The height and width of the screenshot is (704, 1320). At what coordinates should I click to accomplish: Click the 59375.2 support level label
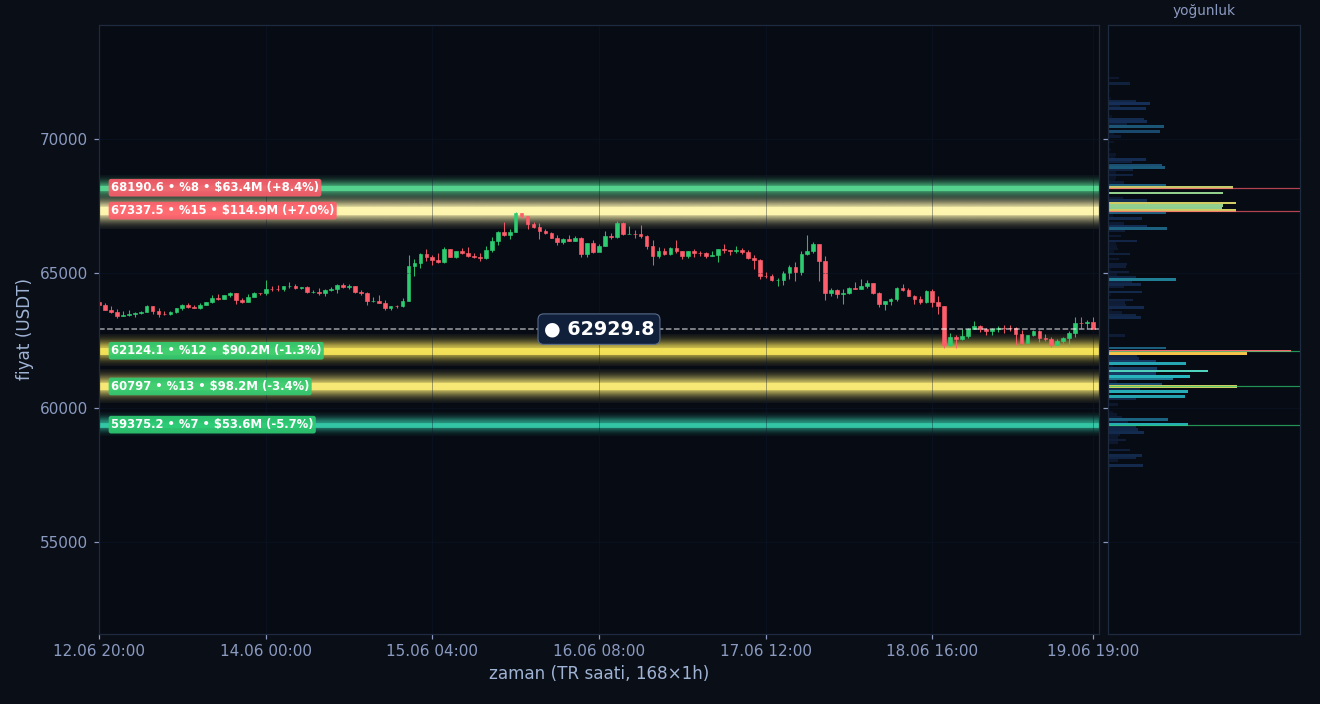pos(212,424)
